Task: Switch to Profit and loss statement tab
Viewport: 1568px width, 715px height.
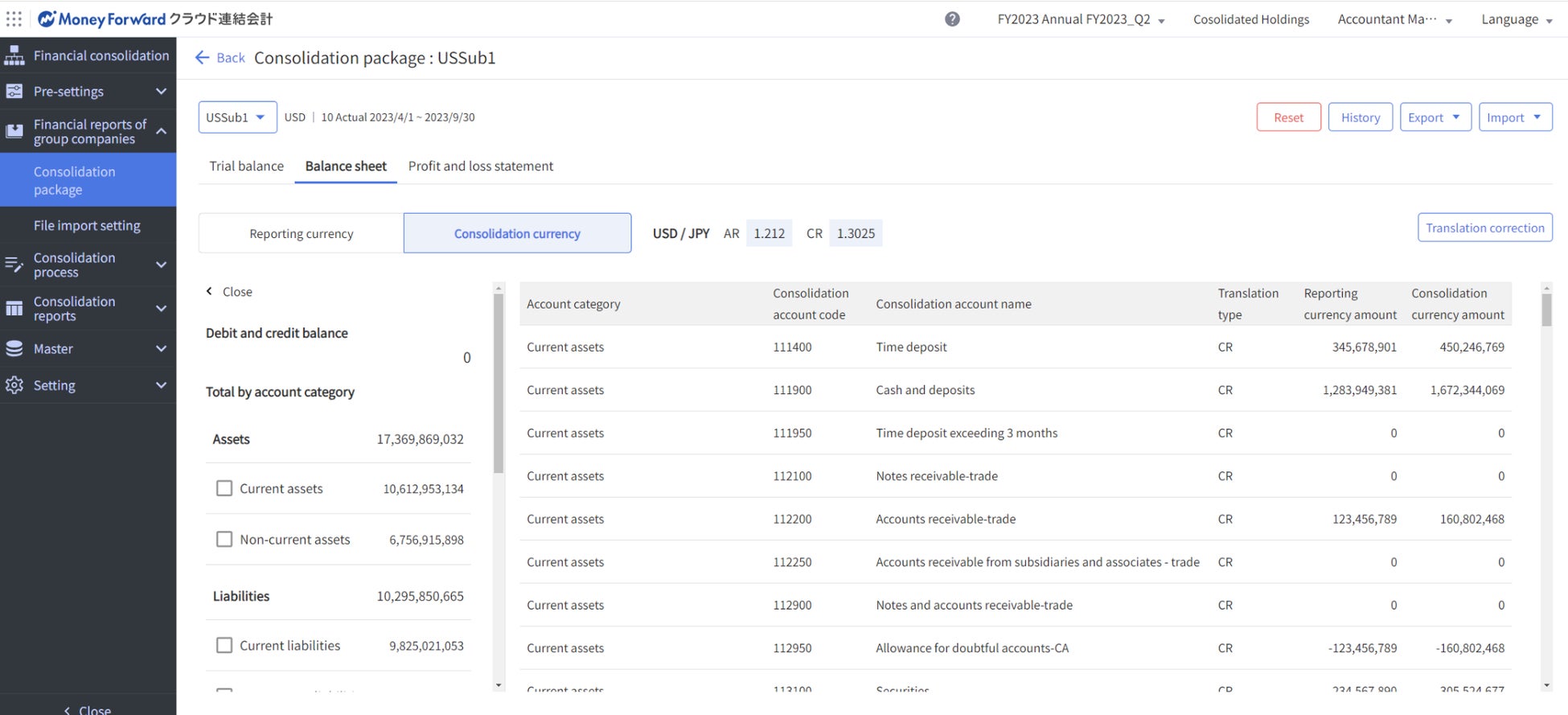Action: click(480, 166)
